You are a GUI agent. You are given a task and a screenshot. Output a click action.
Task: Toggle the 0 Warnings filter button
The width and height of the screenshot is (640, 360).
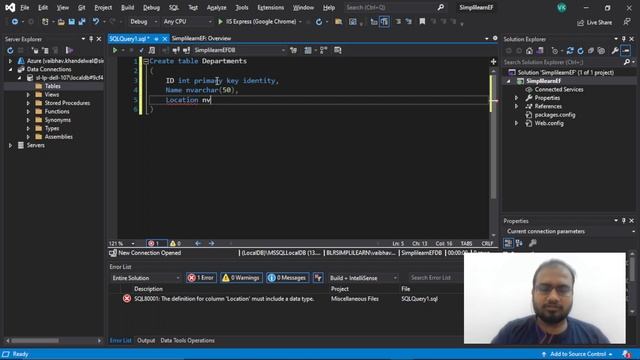[241, 278]
